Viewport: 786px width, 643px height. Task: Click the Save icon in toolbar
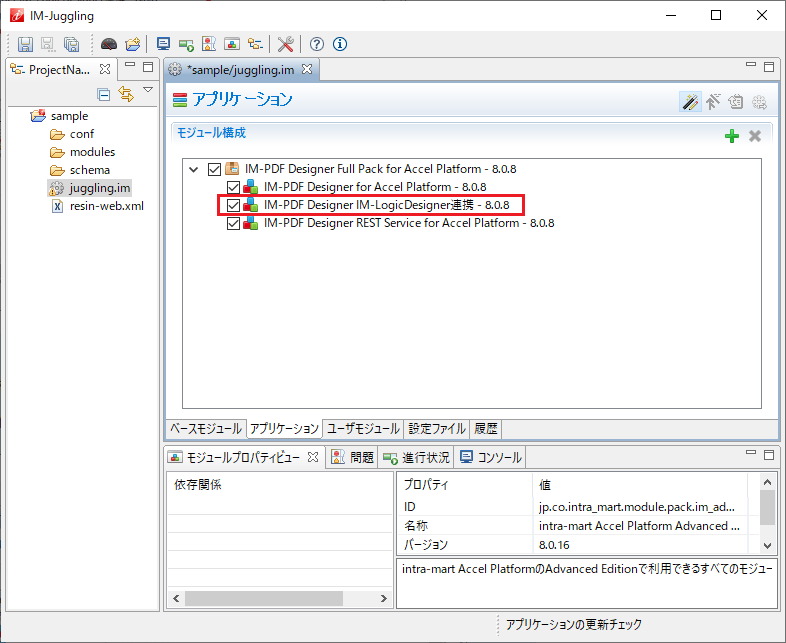[25, 44]
